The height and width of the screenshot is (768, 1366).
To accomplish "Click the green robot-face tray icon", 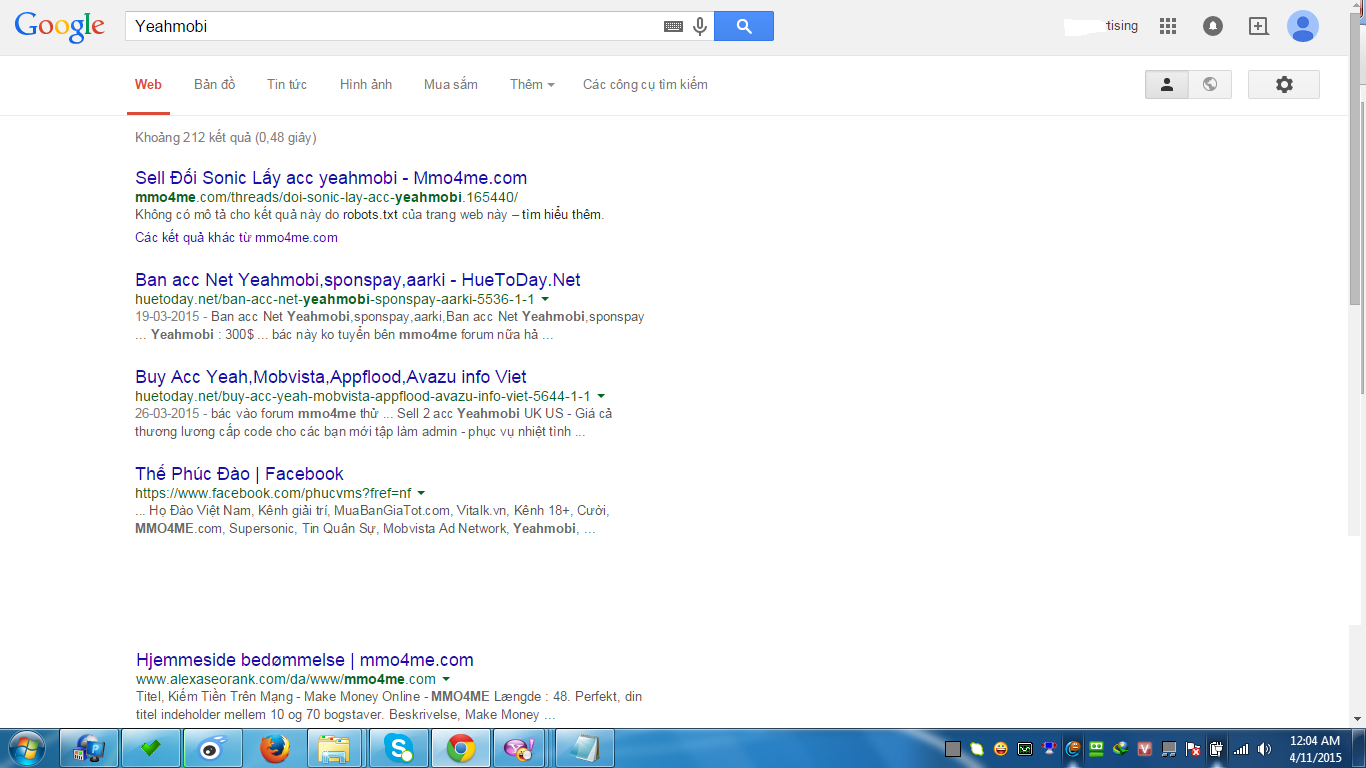I will (x=1097, y=749).
